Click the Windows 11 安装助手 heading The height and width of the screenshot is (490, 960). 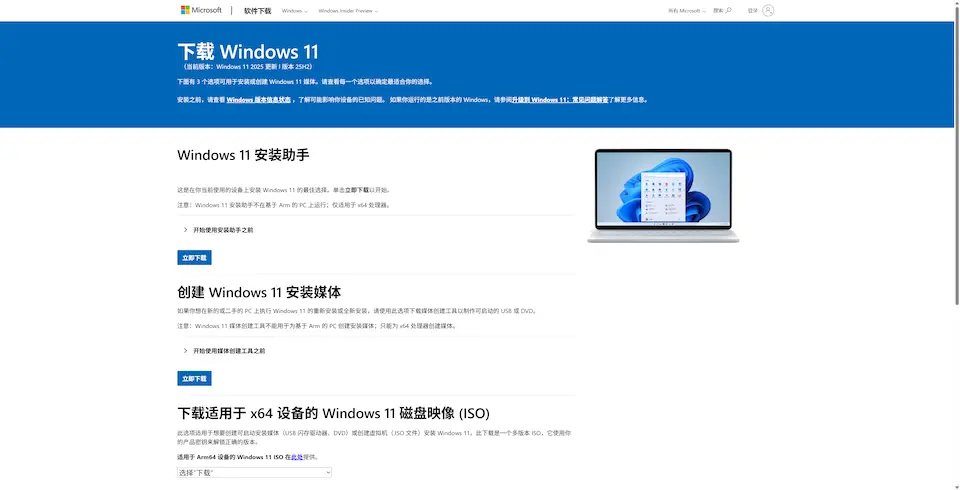point(243,155)
